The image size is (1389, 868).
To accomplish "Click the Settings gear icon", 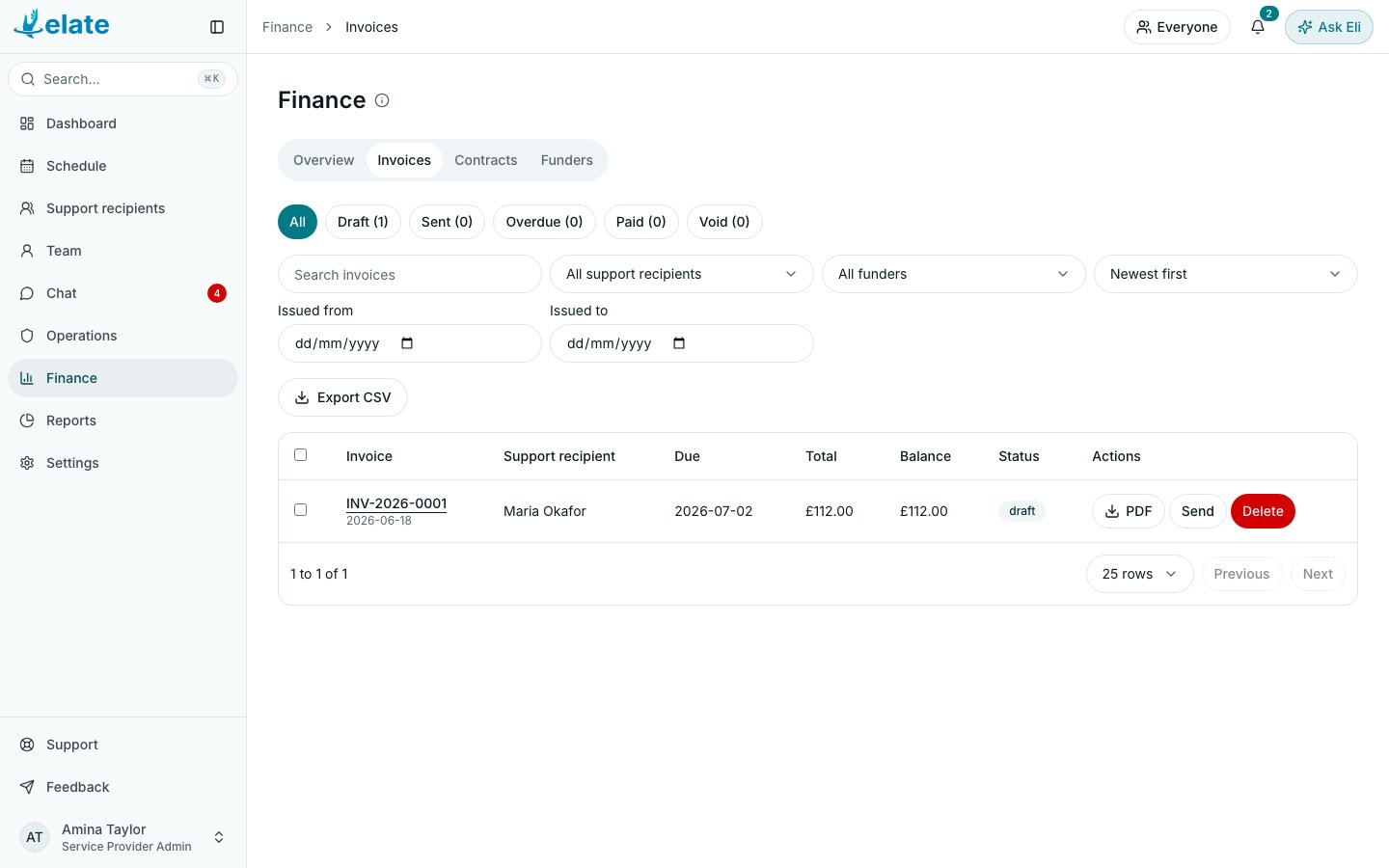I will (27, 463).
